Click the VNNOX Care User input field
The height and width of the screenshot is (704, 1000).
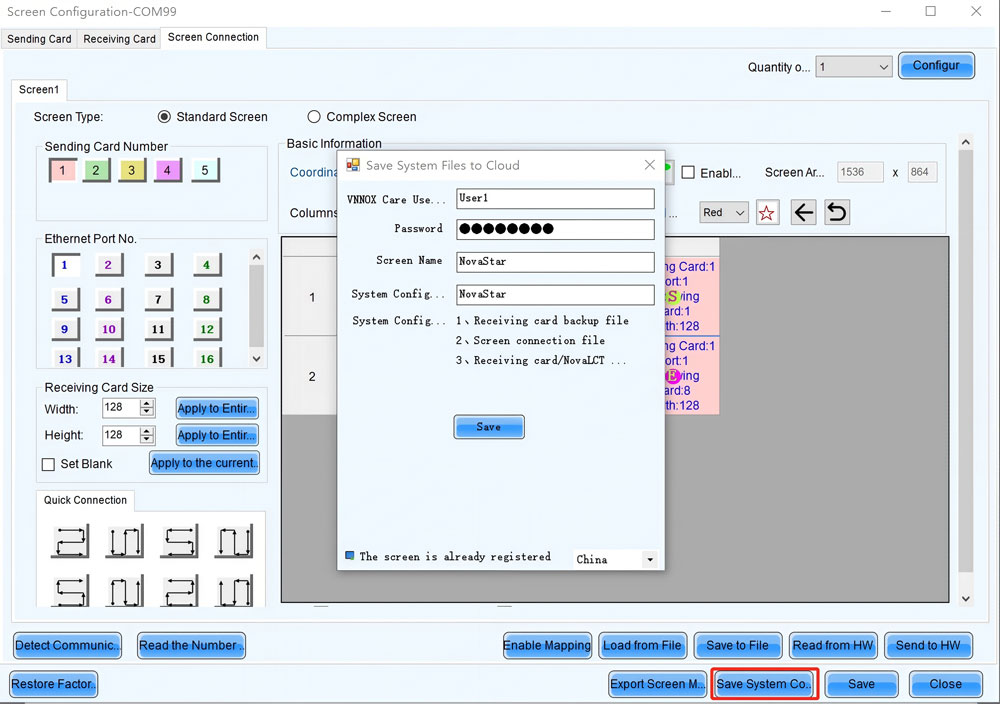[555, 198]
